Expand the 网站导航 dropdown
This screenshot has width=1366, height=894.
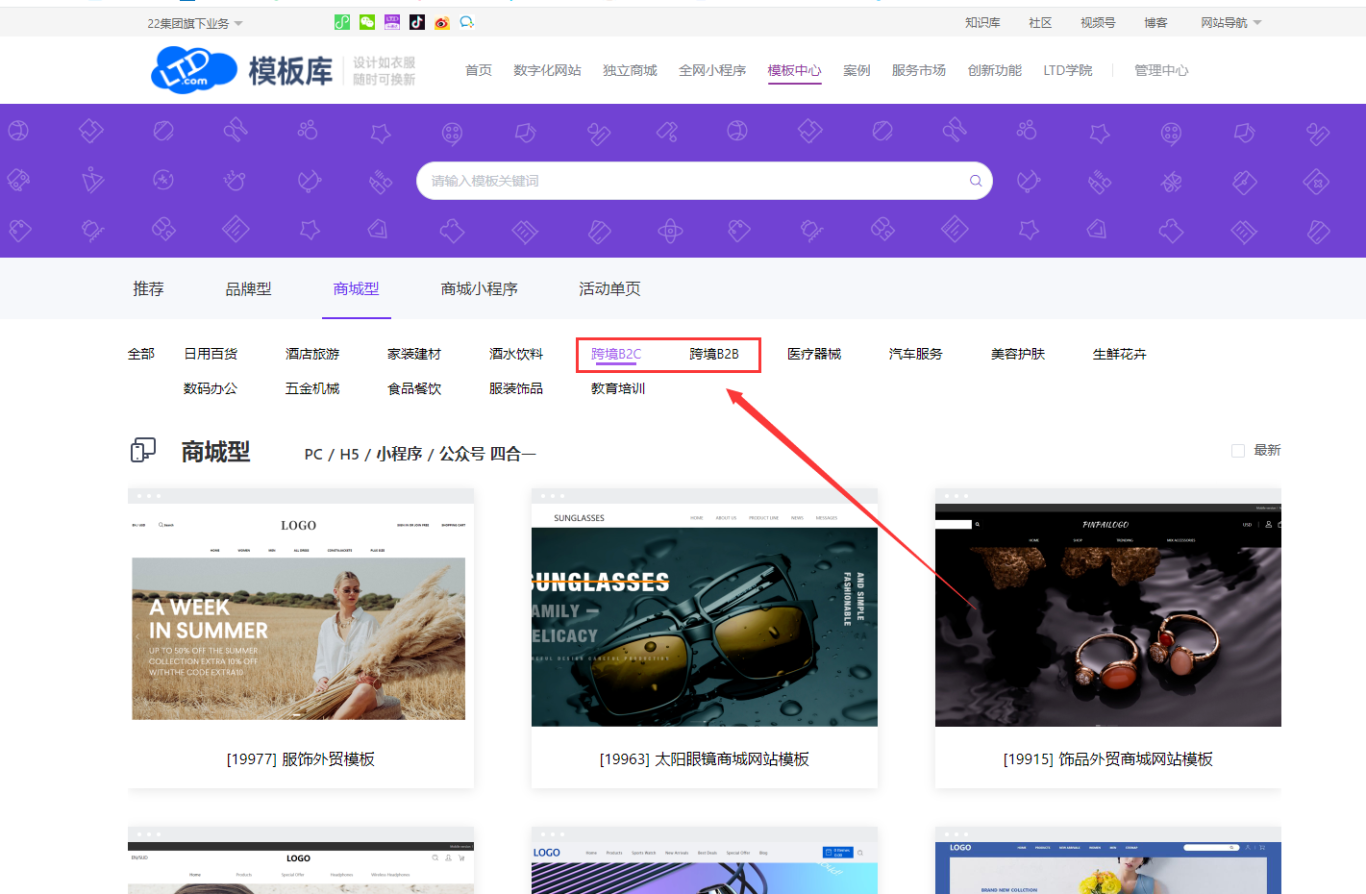coord(1231,23)
